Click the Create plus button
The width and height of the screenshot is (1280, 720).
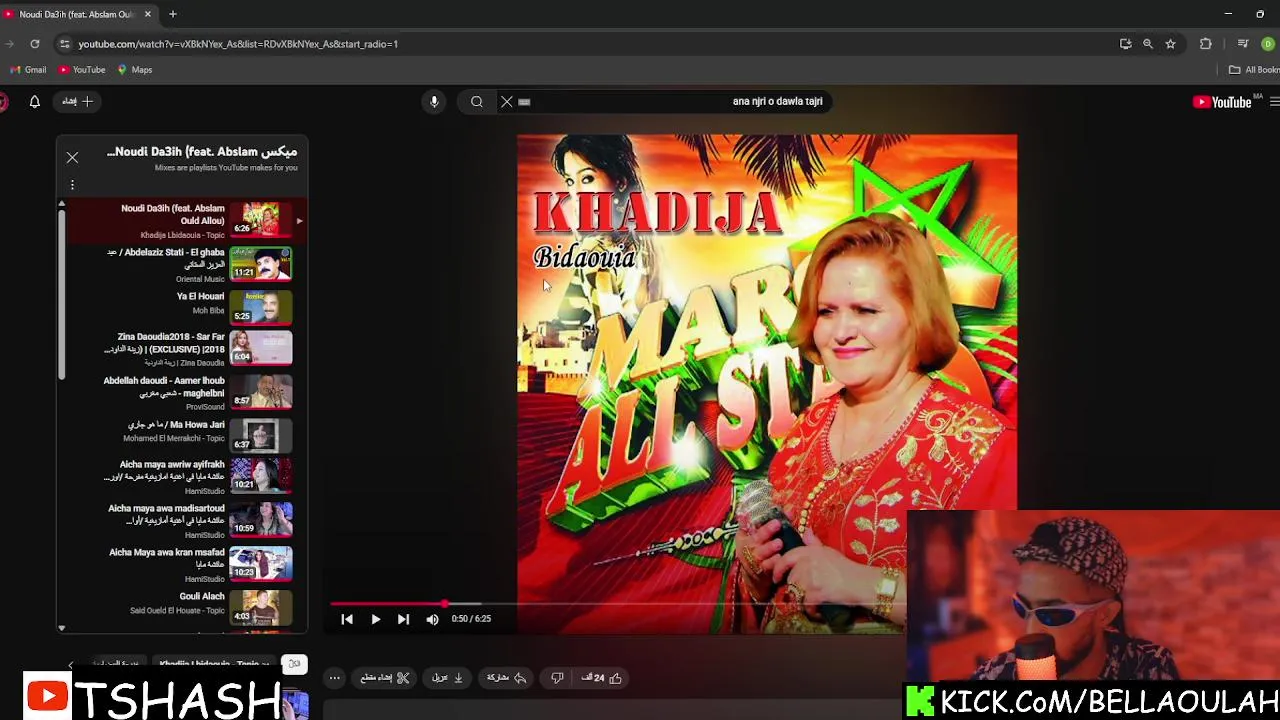click(77, 101)
